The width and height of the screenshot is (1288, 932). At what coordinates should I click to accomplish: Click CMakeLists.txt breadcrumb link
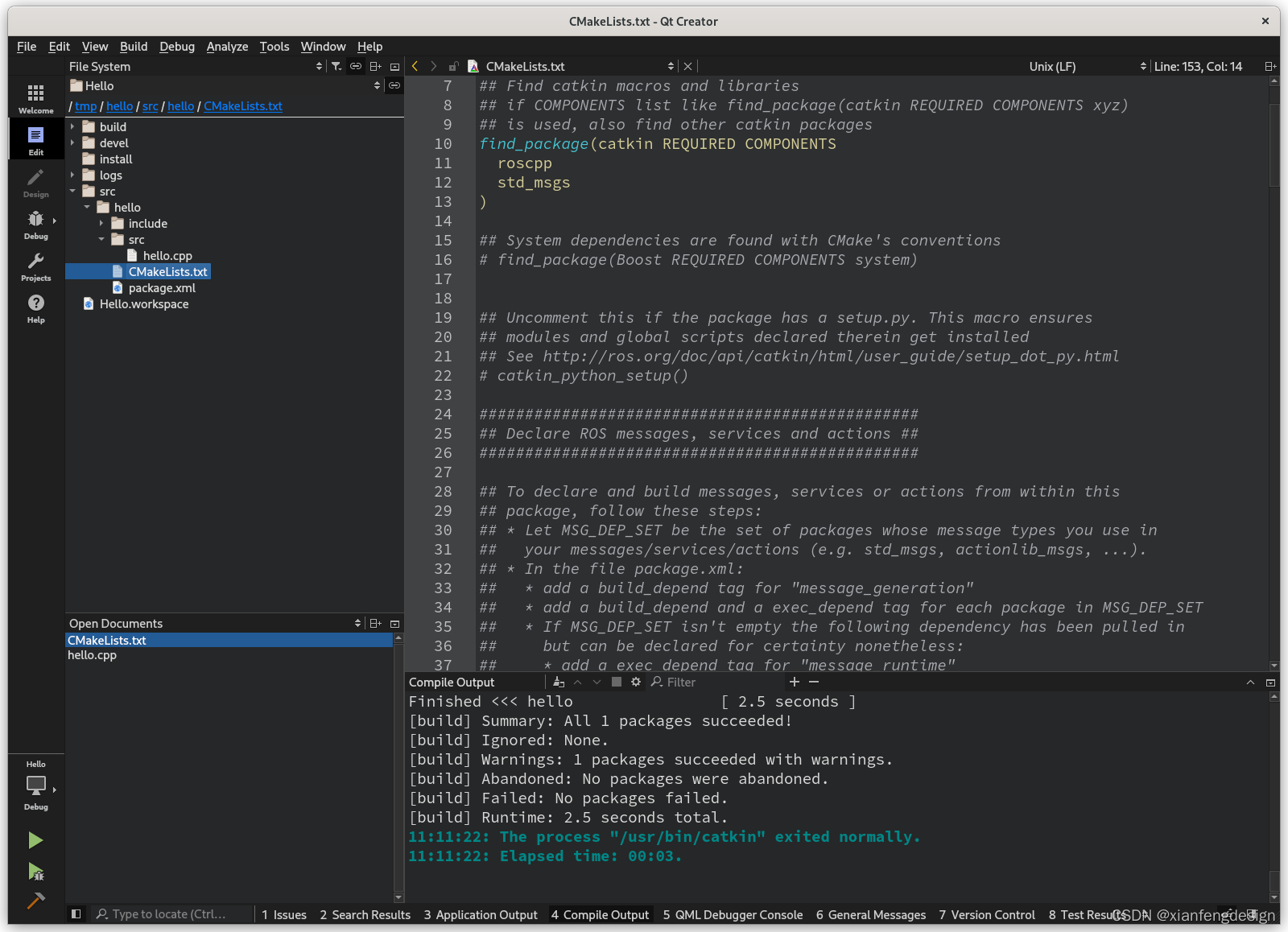point(243,105)
